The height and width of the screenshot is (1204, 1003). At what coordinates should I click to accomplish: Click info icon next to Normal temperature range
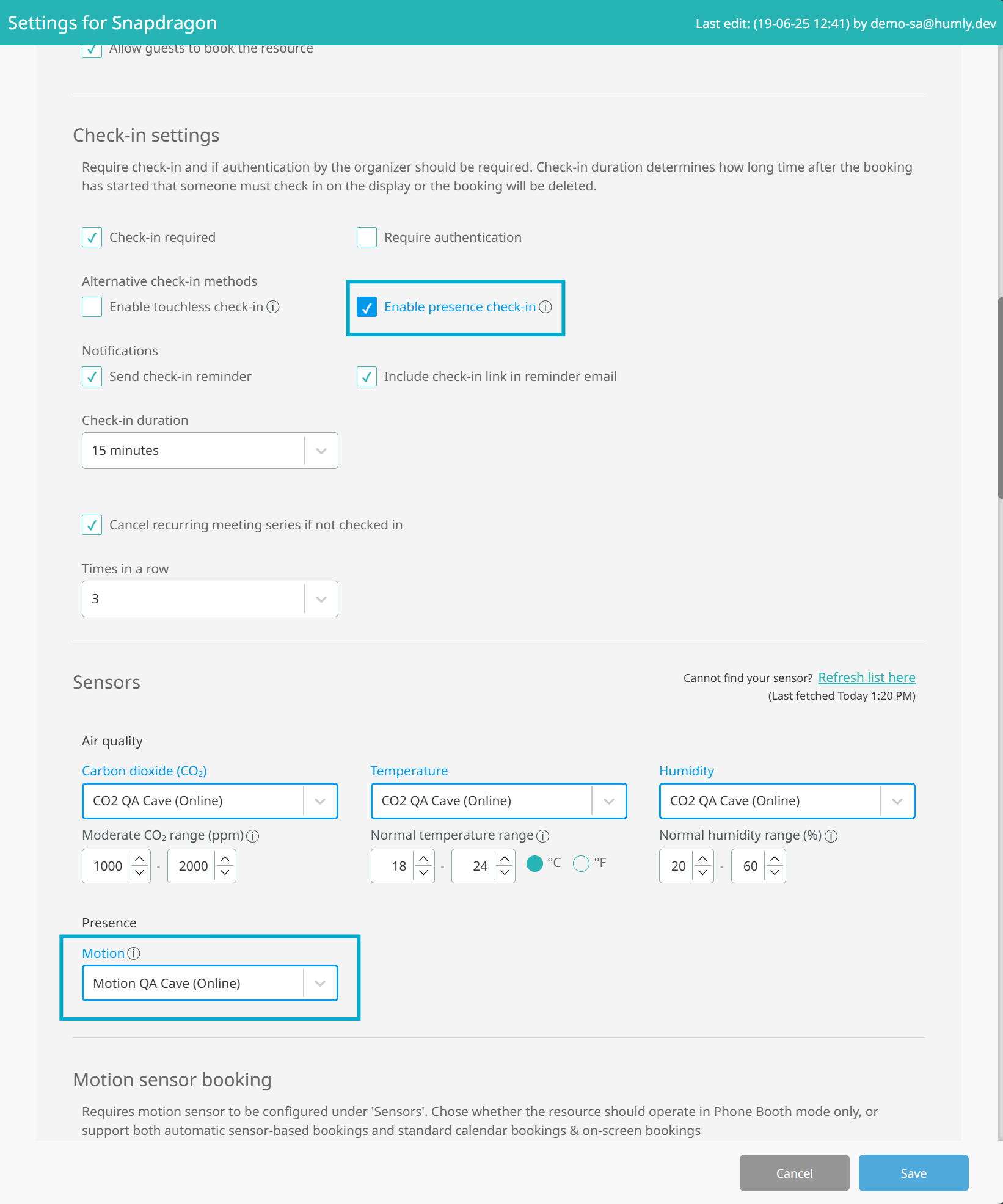pyautogui.click(x=542, y=836)
